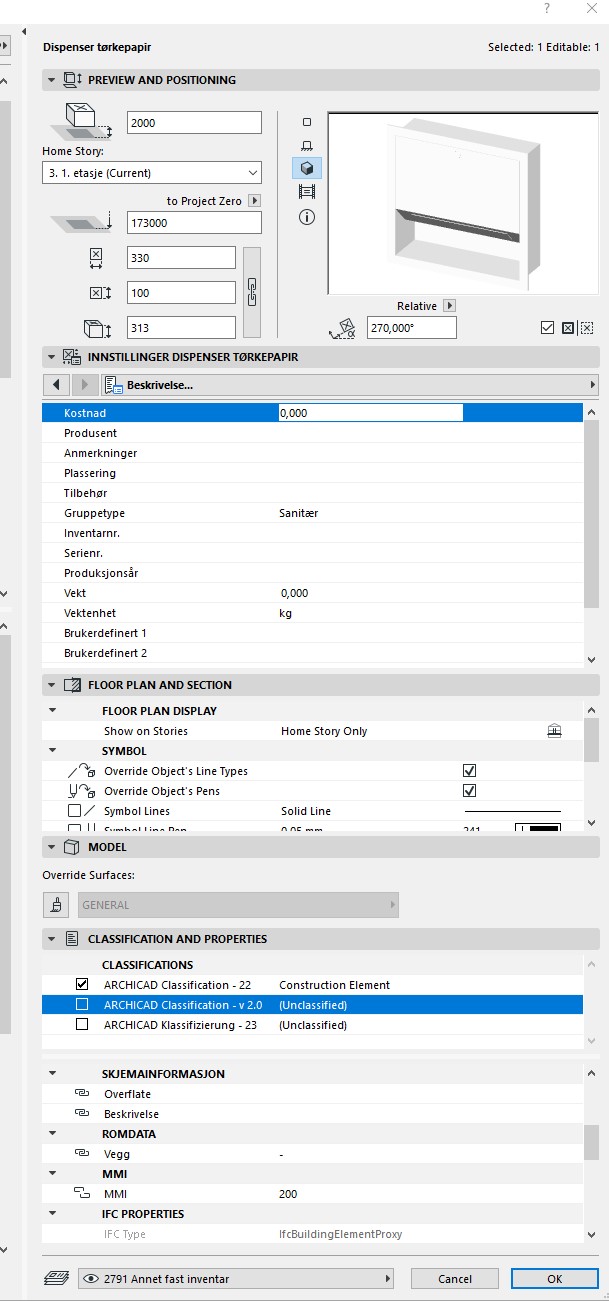Click the Cancel button
This screenshot has width=609, height=1301.
pyautogui.click(x=455, y=1279)
